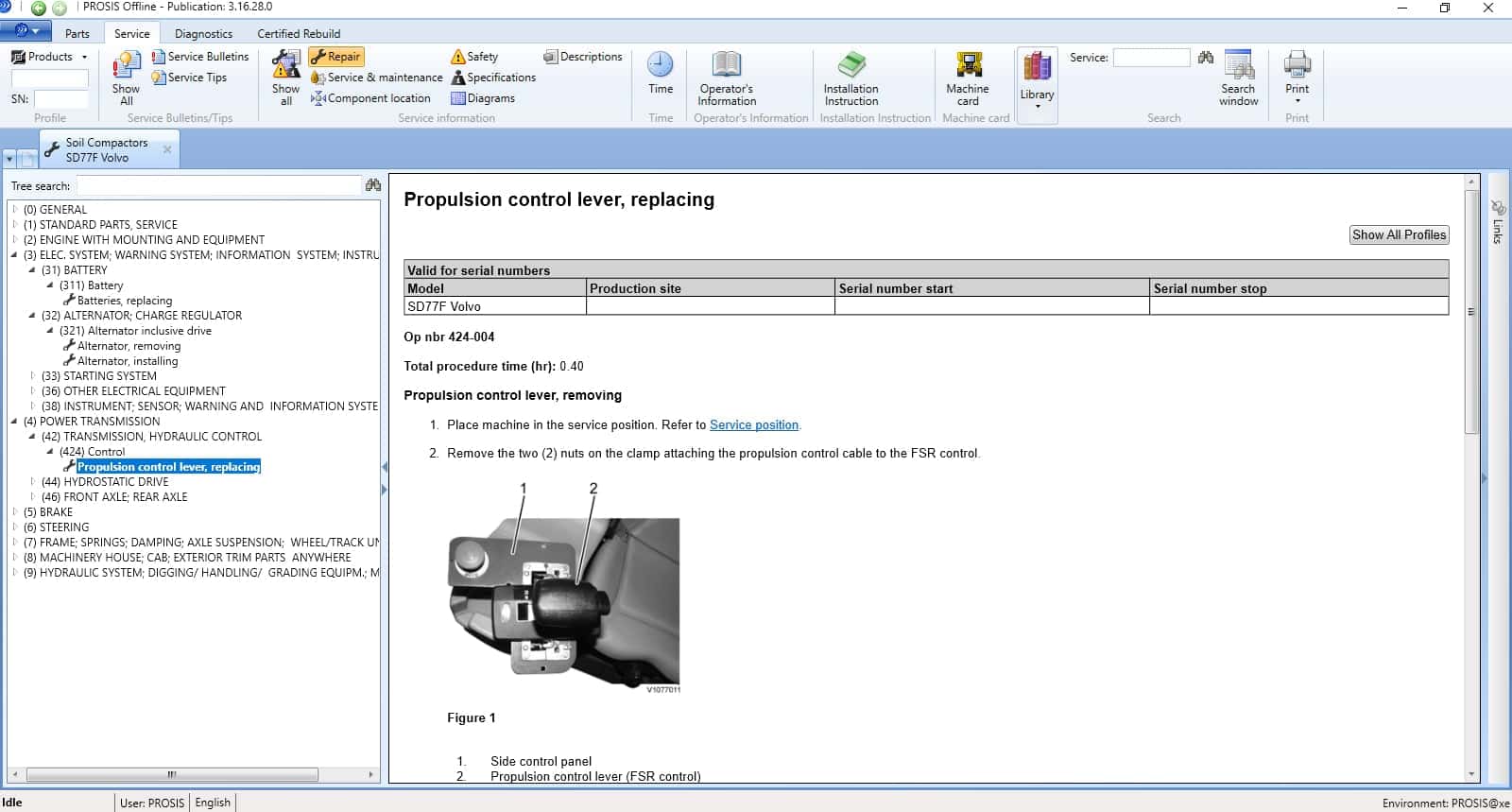
Task: Open Service Tips
Action: point(189,78)
